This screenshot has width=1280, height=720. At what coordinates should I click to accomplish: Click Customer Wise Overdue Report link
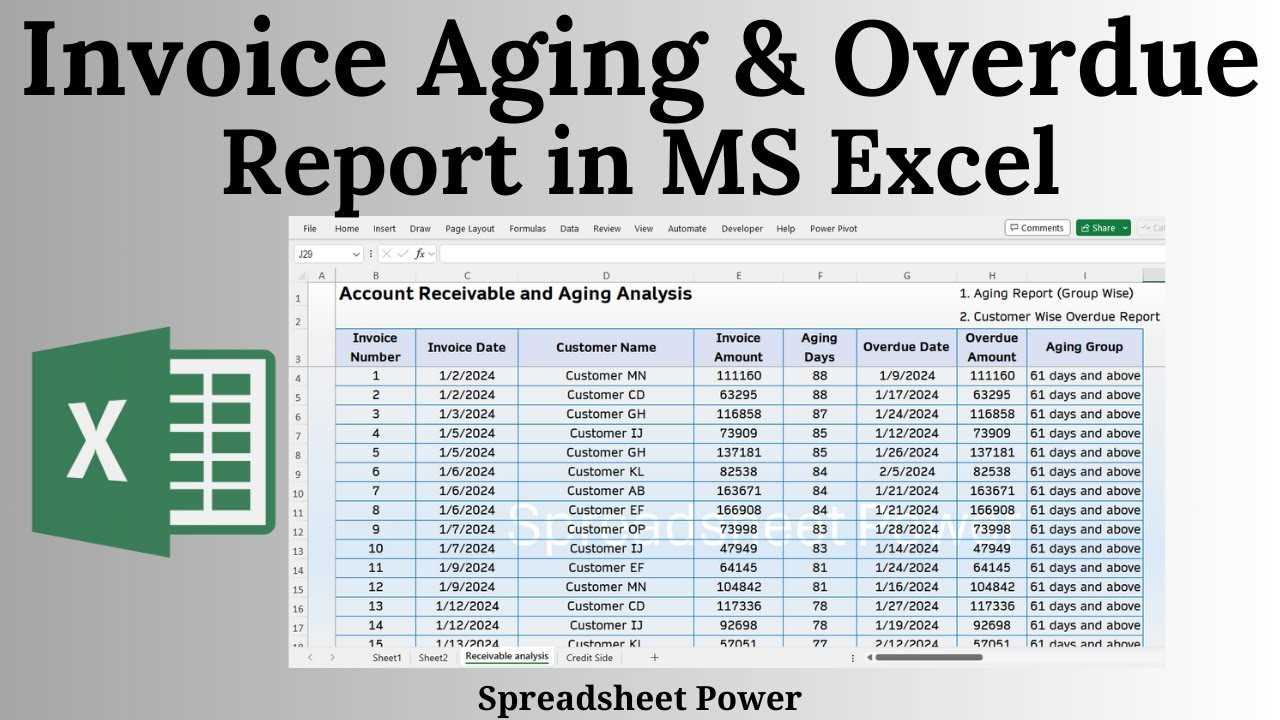click(1059, 317)
